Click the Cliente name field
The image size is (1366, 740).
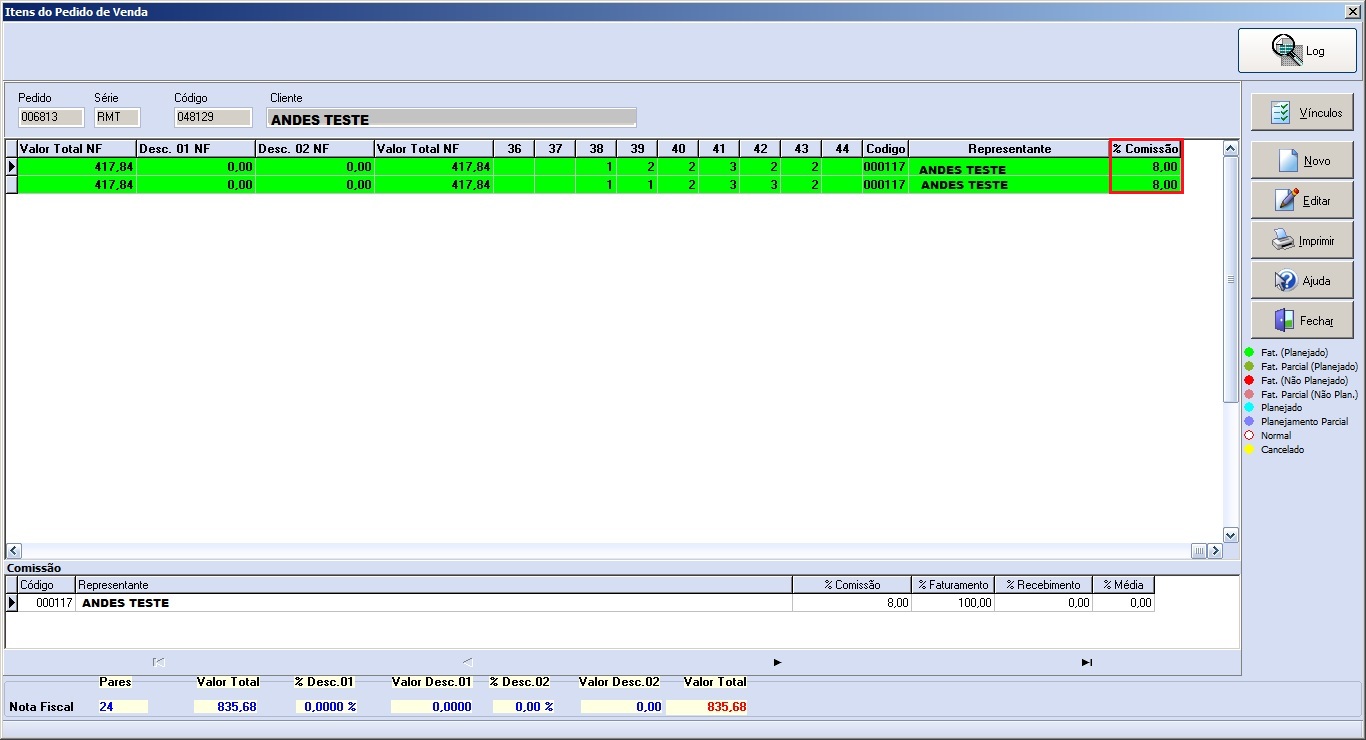(x=452, y=118)
